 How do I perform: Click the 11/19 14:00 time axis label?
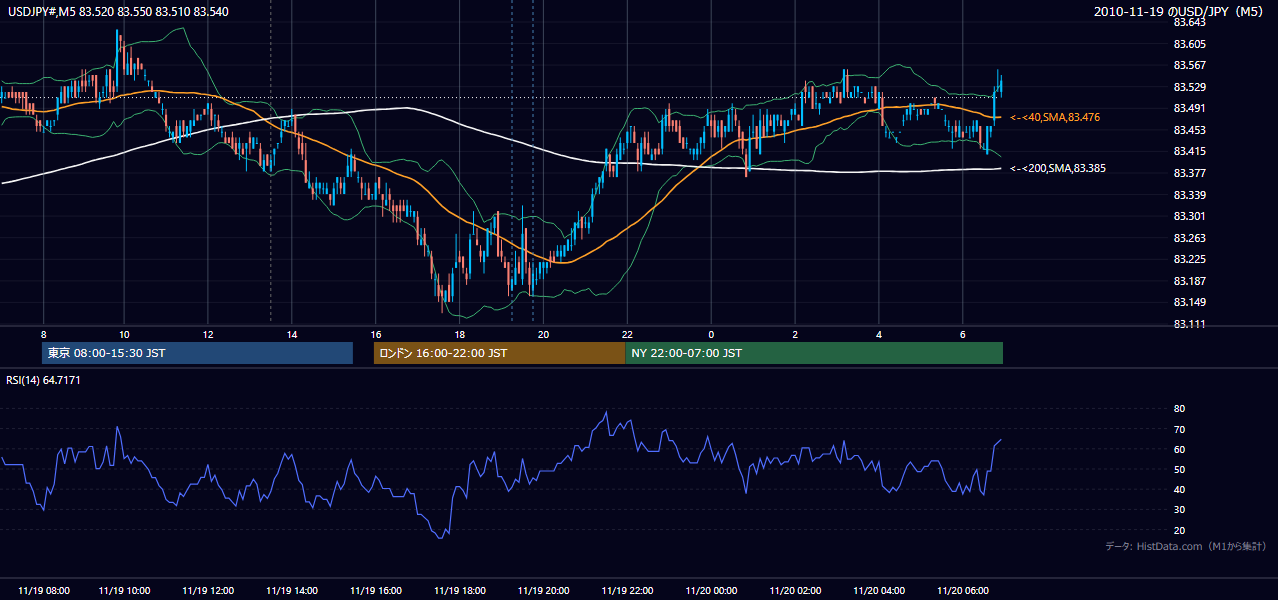(292, 591)
